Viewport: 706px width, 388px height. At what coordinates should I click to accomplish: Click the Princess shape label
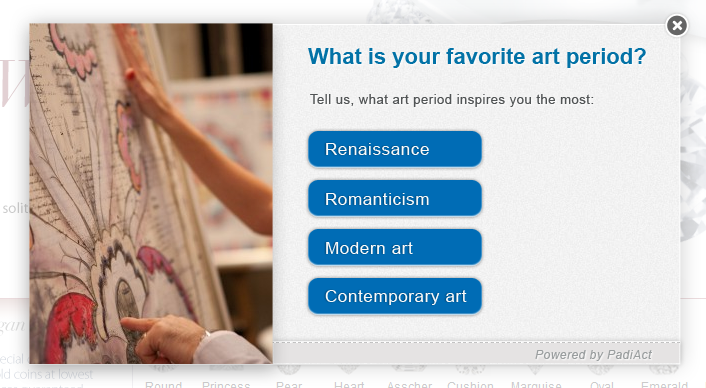[226, 385]
